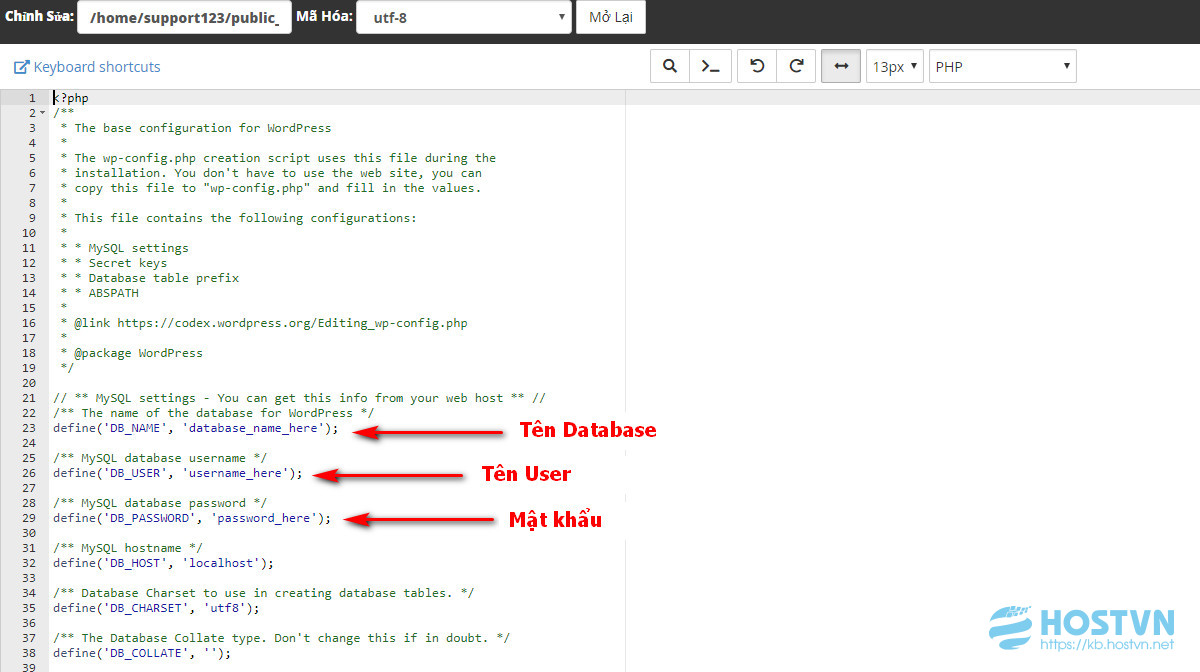Open the Keyboard shortcuts link

87,67
